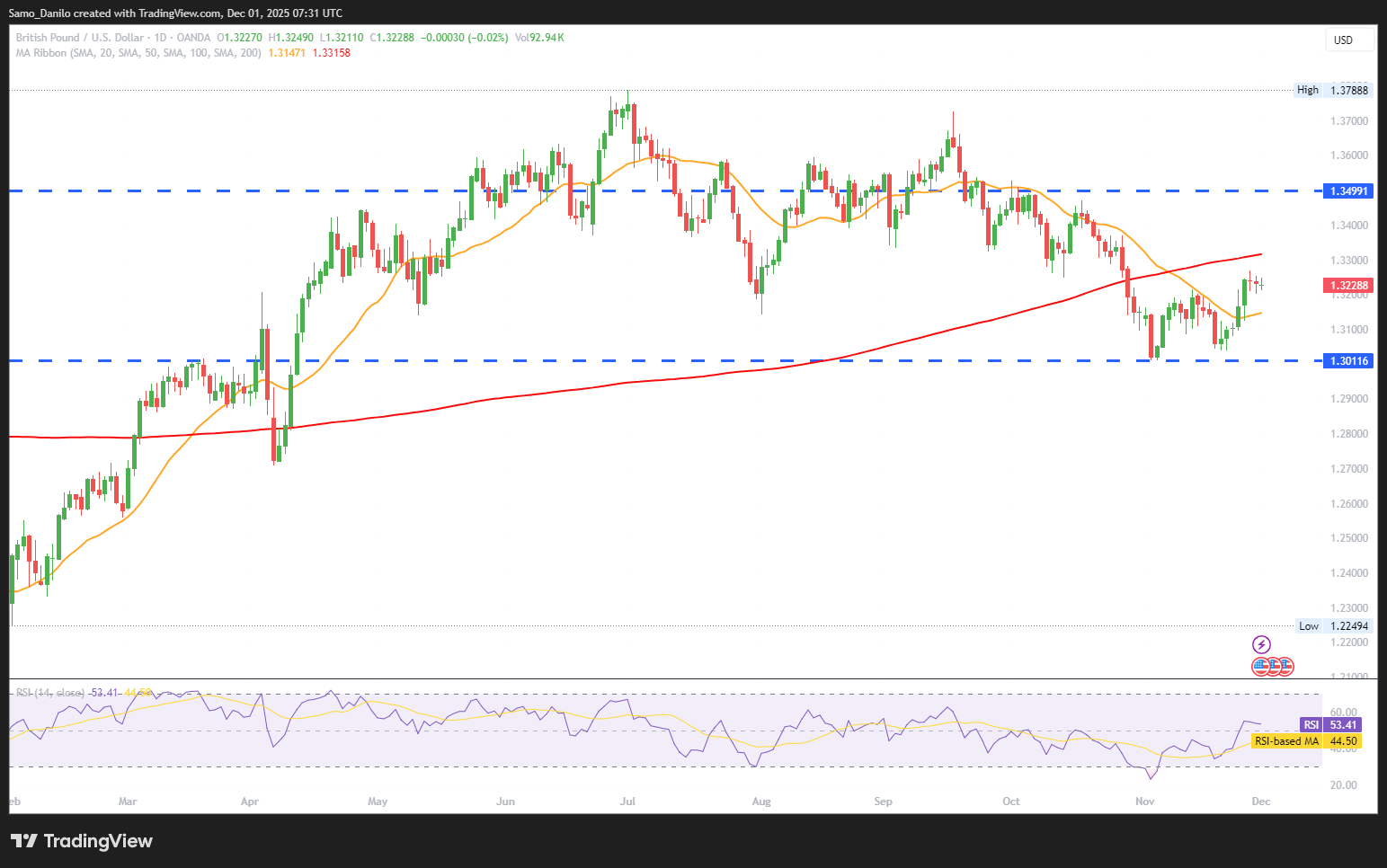Click the yellow RSI-based MA 44.50 label

(1306, 741)
